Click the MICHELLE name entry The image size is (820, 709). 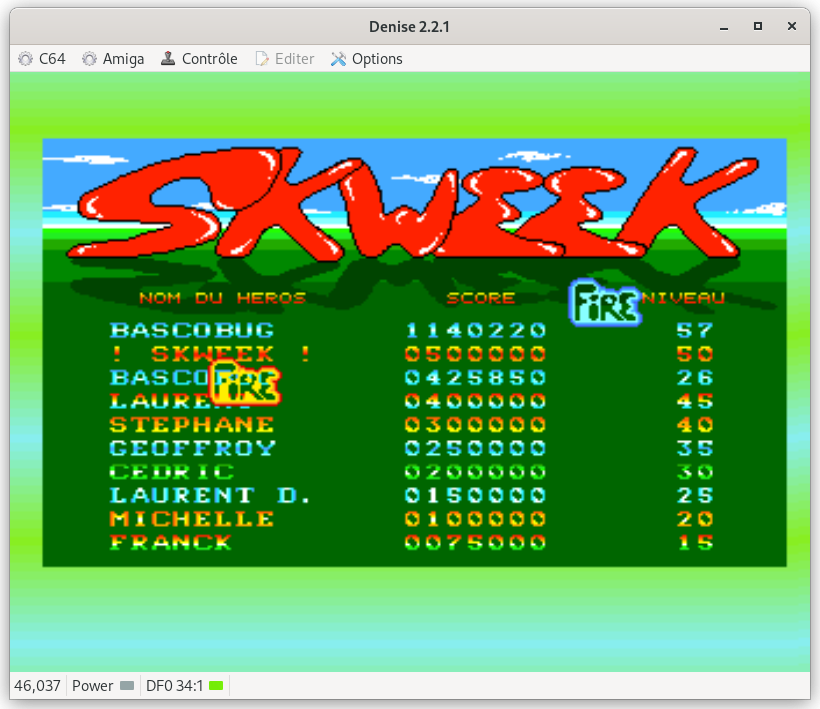[192, 519]
